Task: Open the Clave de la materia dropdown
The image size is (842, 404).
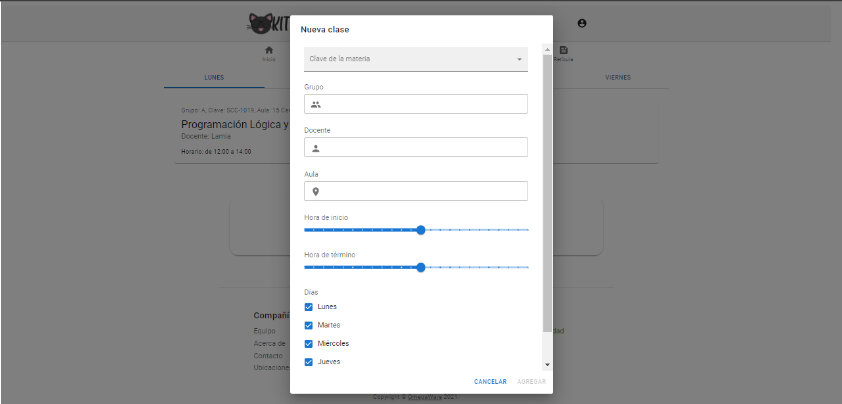Action: click(416, 59)
